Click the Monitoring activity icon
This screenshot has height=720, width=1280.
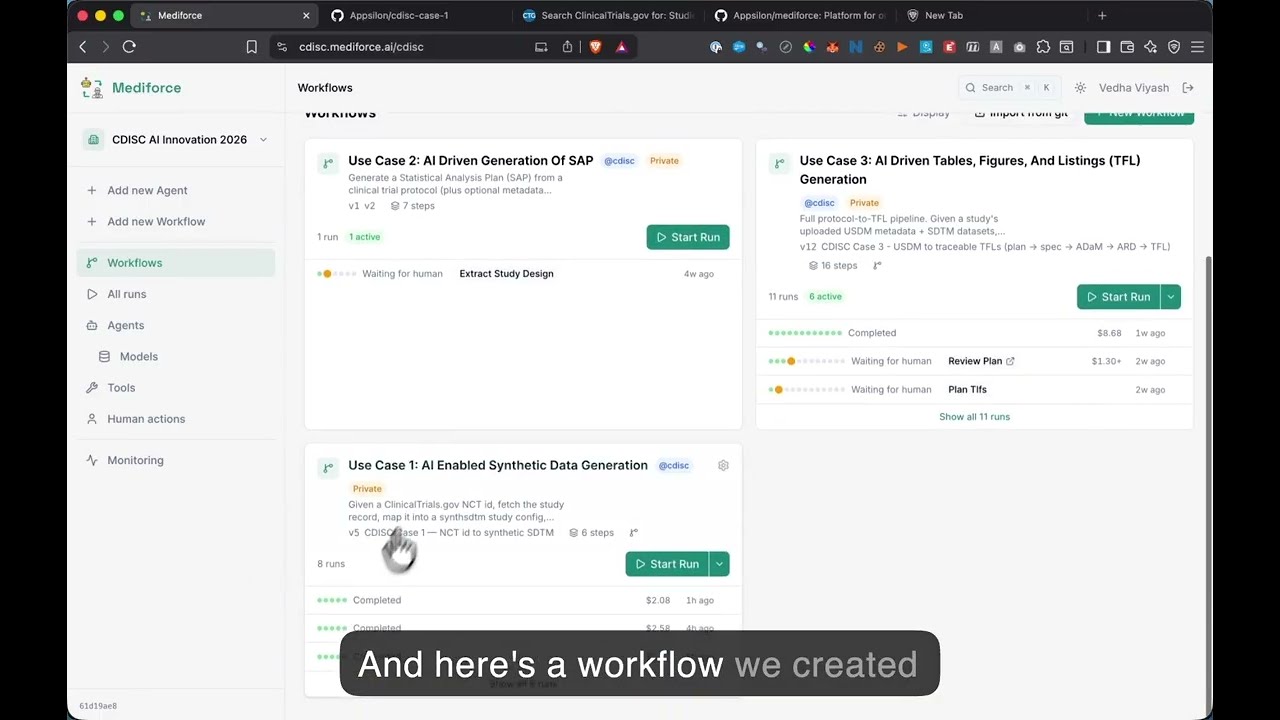(x=92, y=460)
